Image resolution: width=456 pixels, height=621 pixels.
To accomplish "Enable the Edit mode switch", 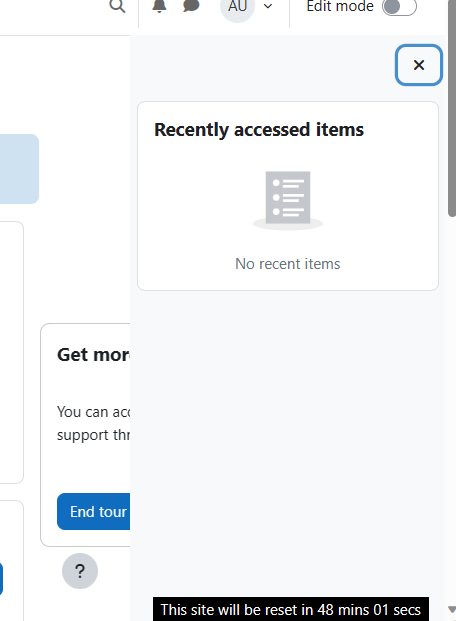I will click(399, 7).
